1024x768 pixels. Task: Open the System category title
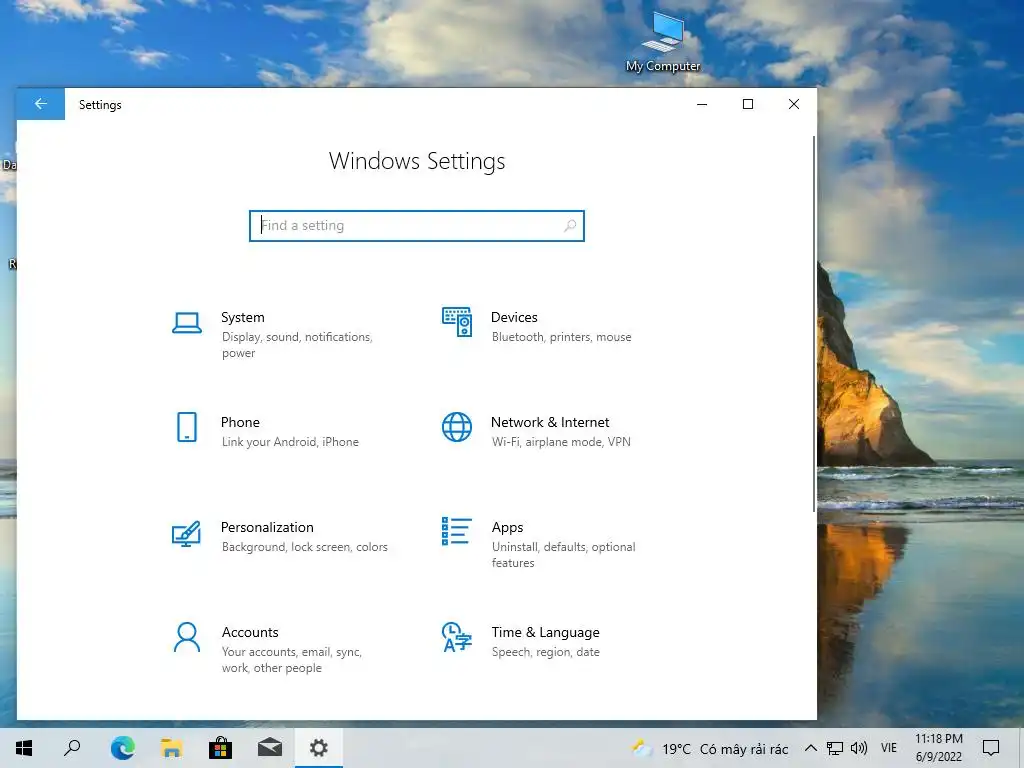[242, 317]
